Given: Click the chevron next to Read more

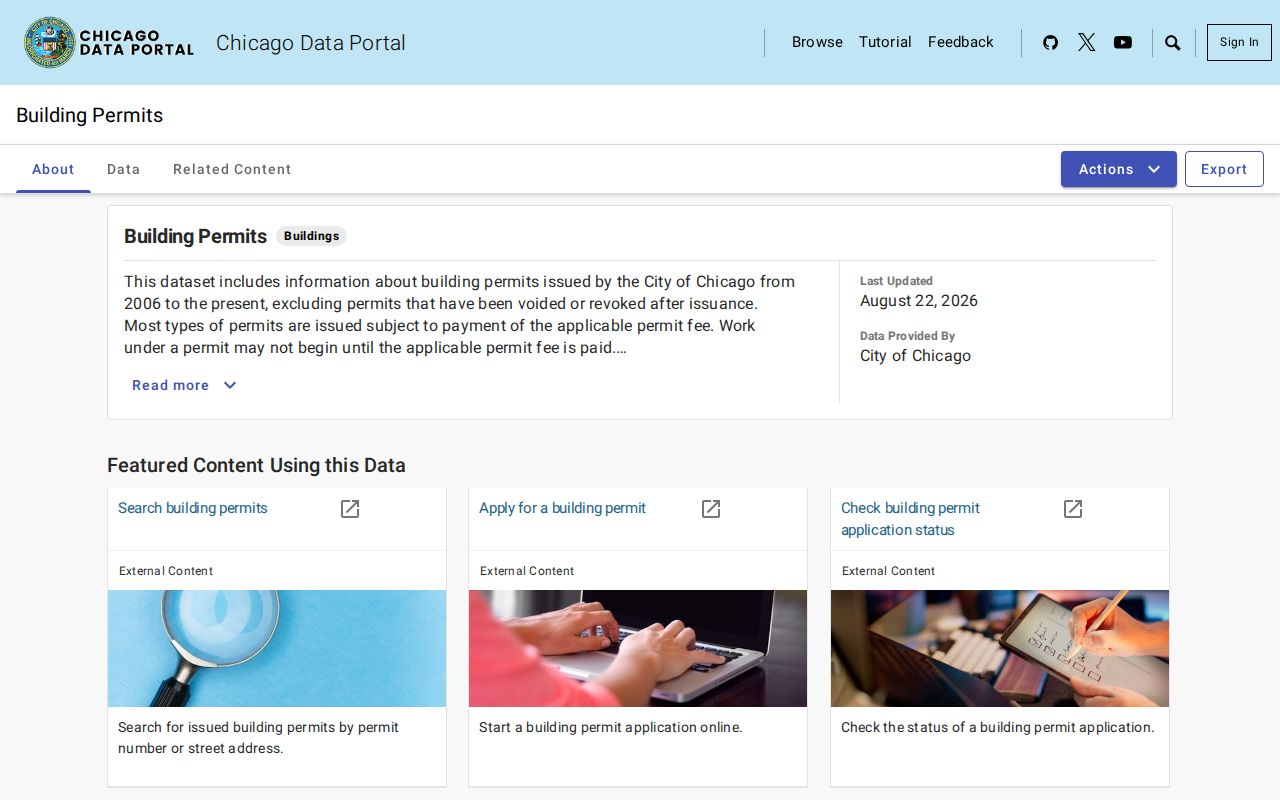Looking at the screenshot, I should [230, 385].
